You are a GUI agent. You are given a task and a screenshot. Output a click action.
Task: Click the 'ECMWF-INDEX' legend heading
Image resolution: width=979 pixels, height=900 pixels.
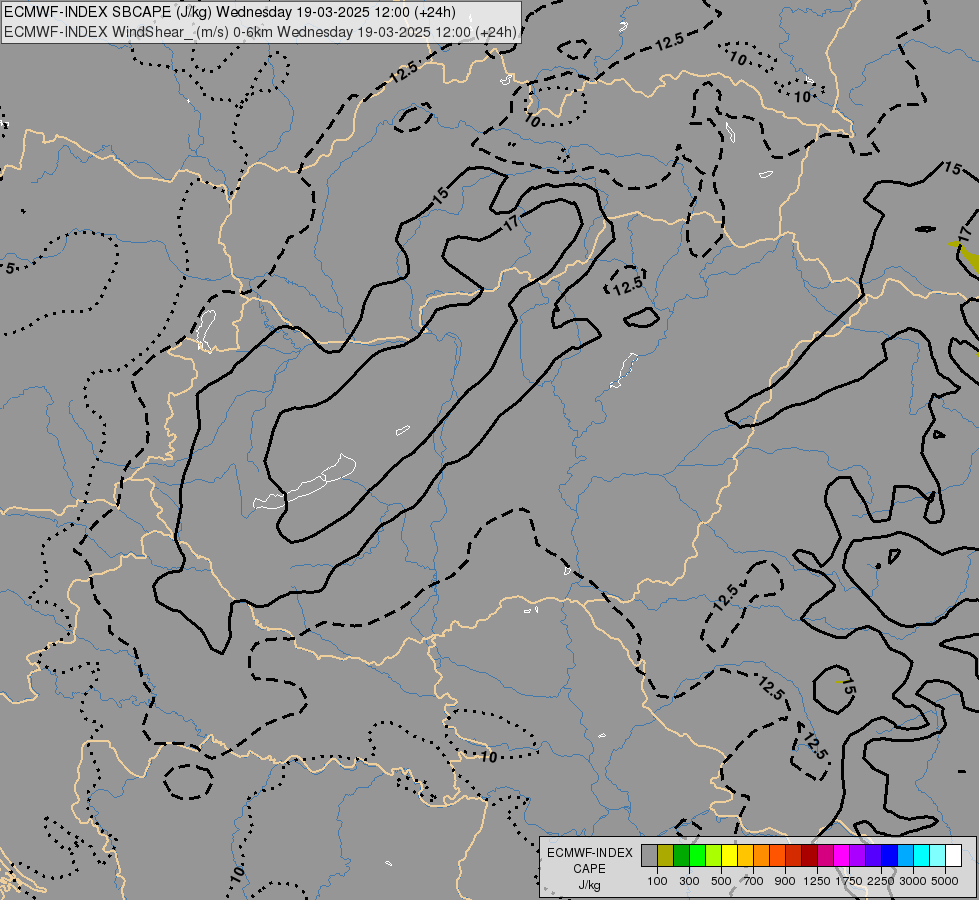[589, 853]
